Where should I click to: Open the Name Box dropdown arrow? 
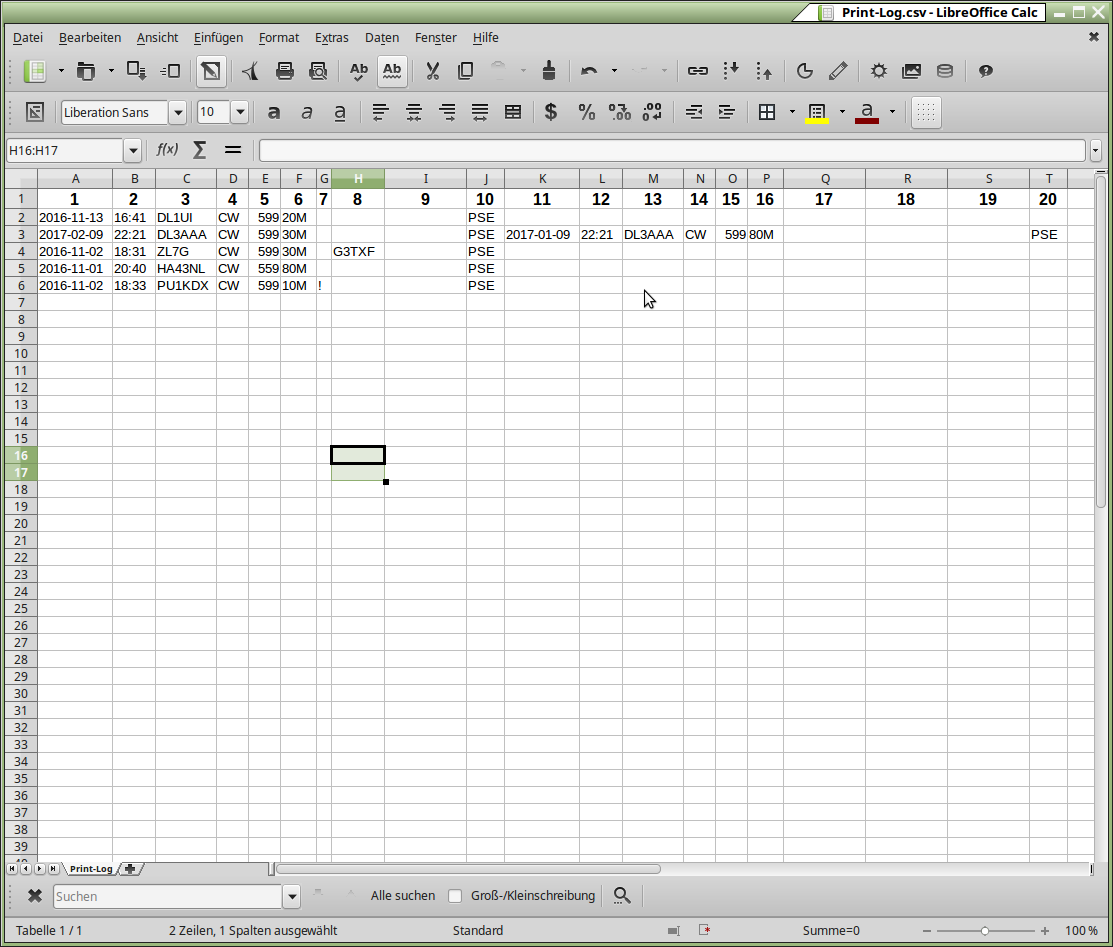tap(132, 151)
